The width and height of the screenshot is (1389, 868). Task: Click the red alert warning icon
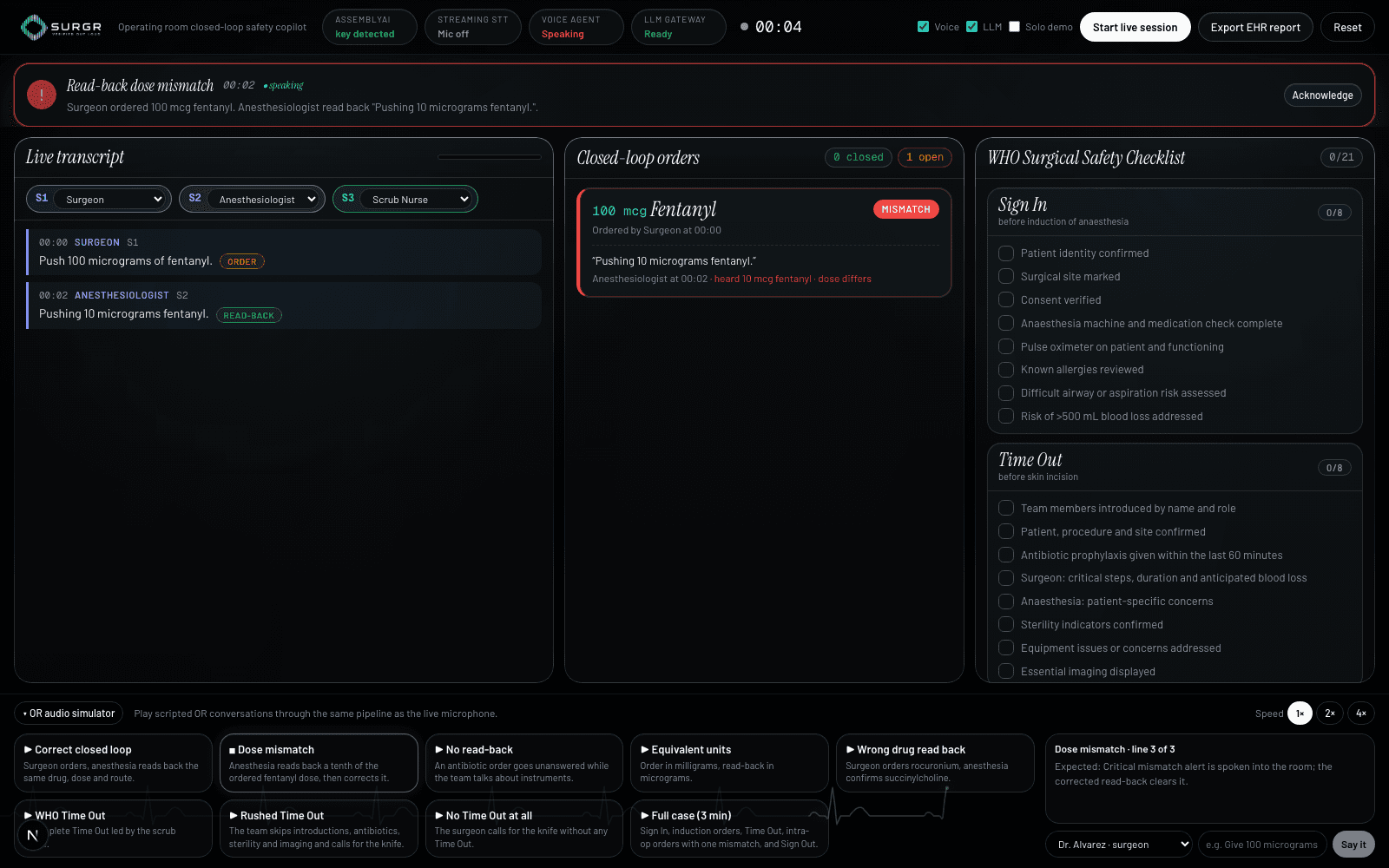pos(42,95)
